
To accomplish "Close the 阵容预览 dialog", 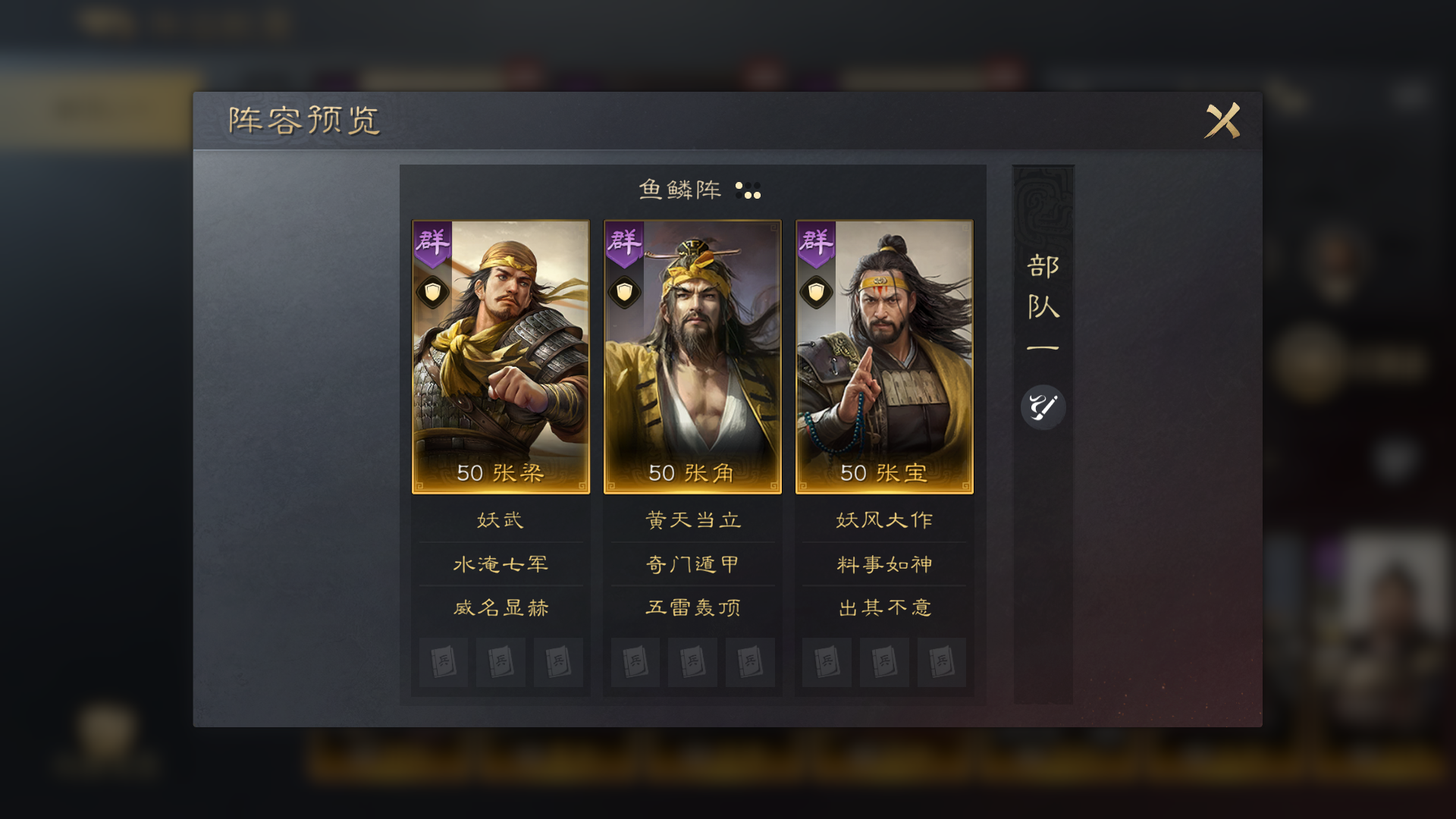I will point(1222,121).
